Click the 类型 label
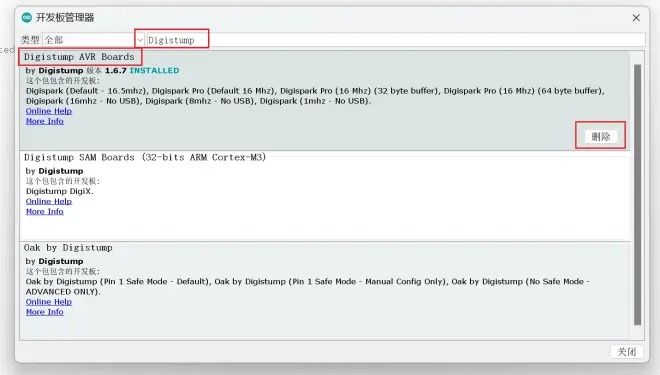 [30, 40]
